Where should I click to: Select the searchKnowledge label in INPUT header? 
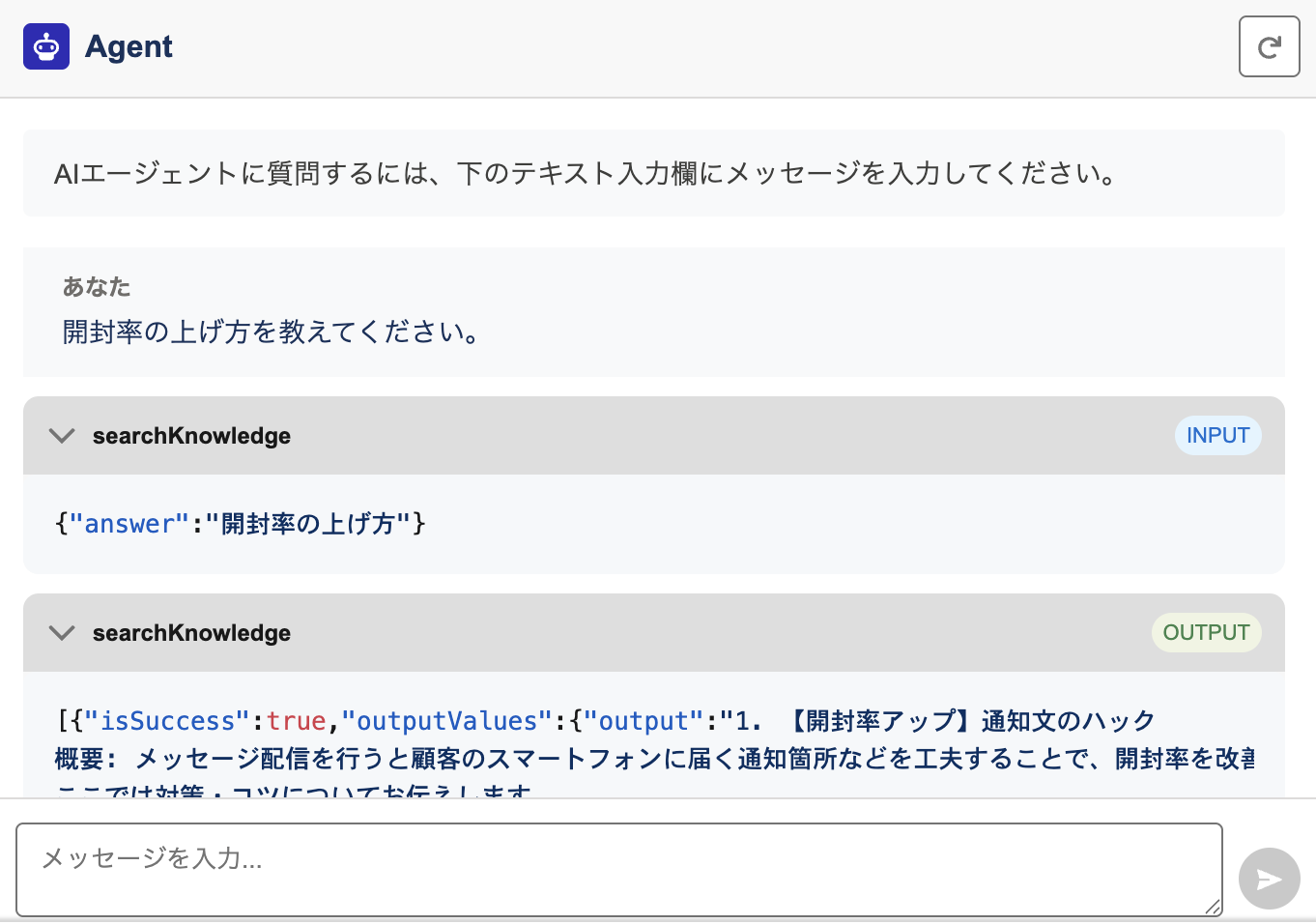[x=191, y=436]
